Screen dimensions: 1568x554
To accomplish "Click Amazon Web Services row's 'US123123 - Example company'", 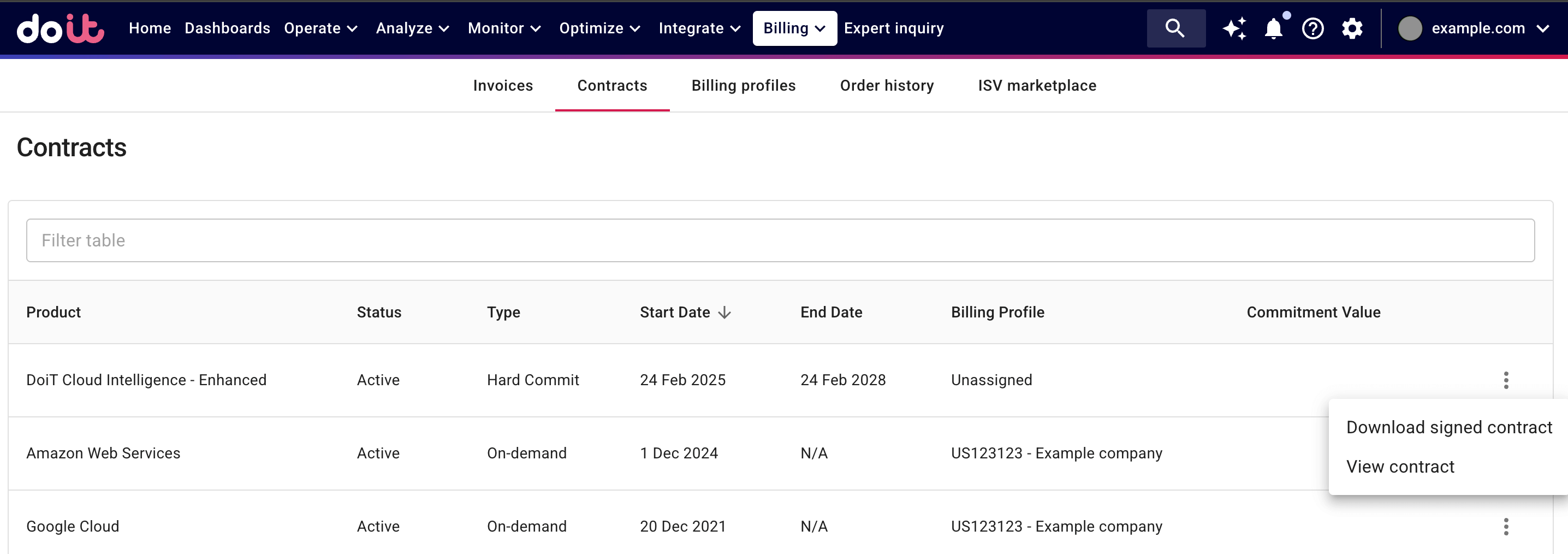I will tap(1056, 453).
